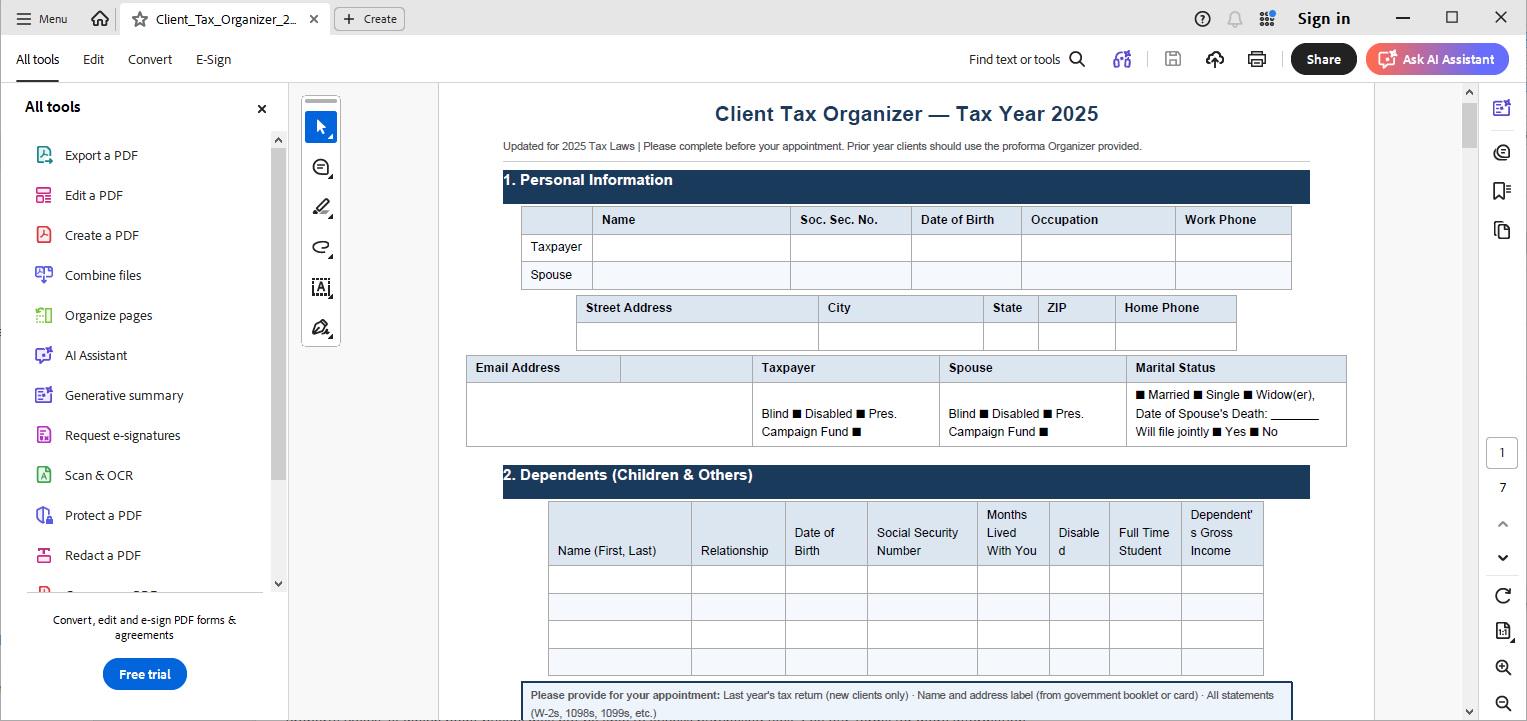Click the tools panel scrollbar down arrow

pyautogui.click(x=278, y=584)
